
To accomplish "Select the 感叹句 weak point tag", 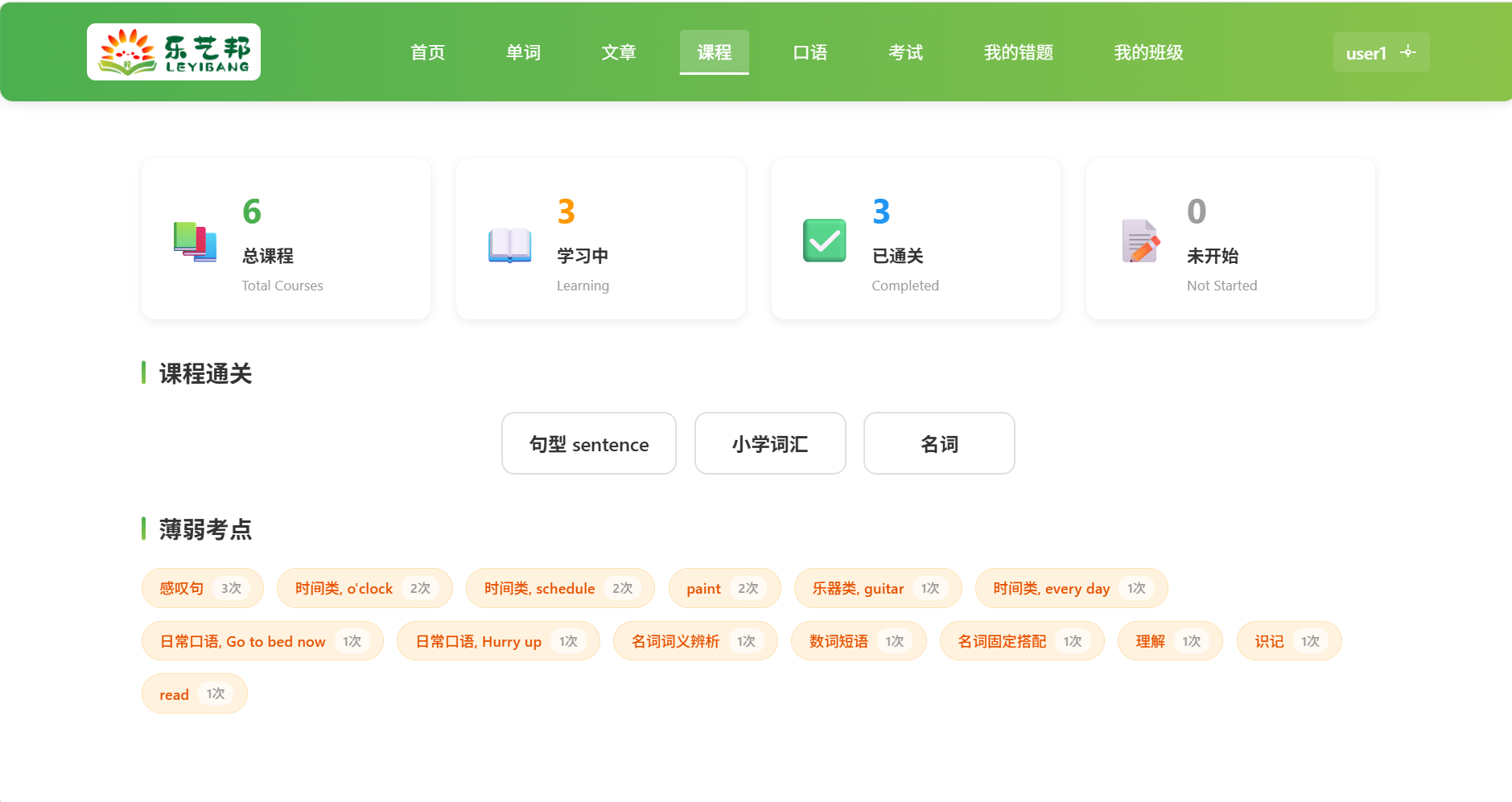I will click(x=202, y=588).
